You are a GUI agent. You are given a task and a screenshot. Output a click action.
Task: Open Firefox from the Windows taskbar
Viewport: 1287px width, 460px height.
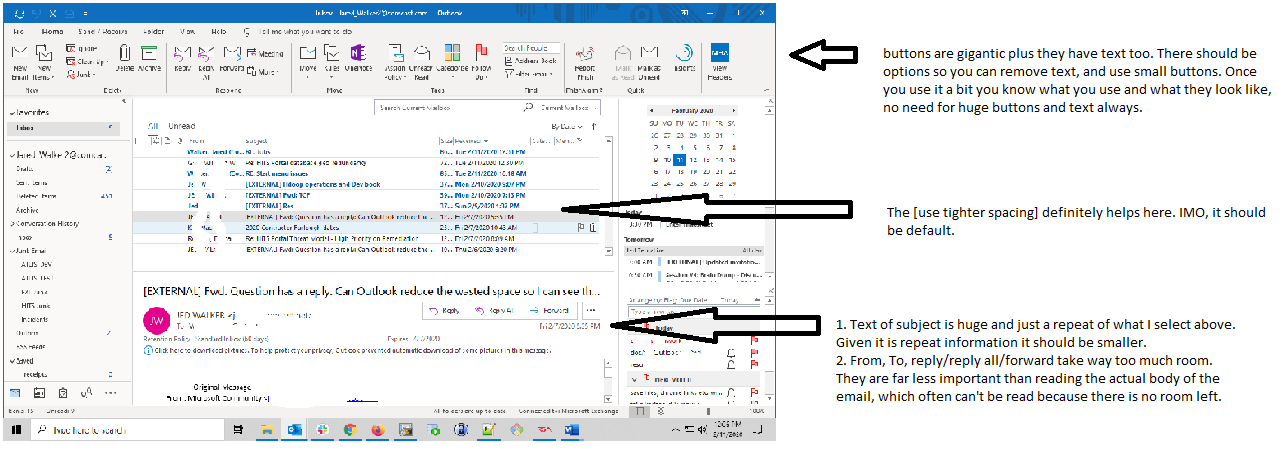[377, 429]
